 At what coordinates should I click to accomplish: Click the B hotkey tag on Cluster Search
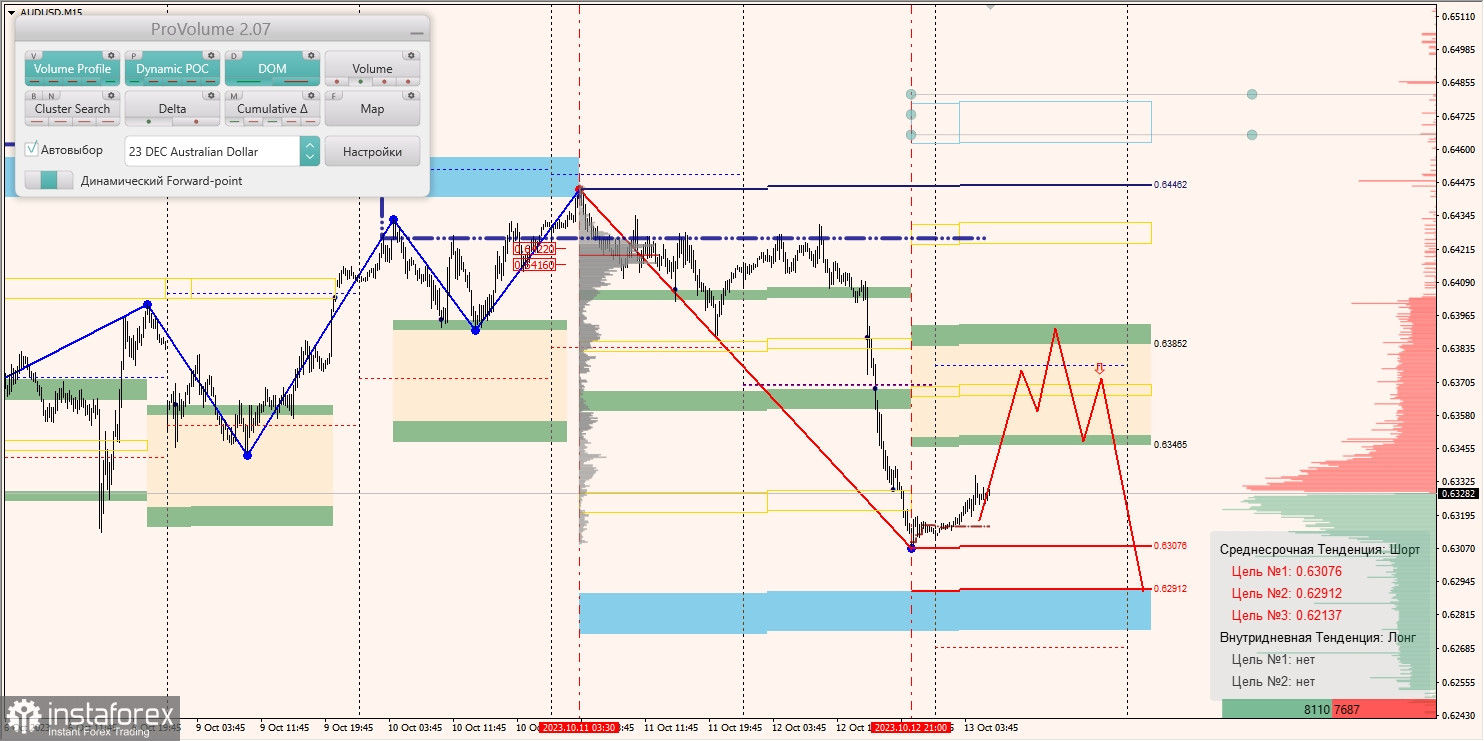click(35, 96)
